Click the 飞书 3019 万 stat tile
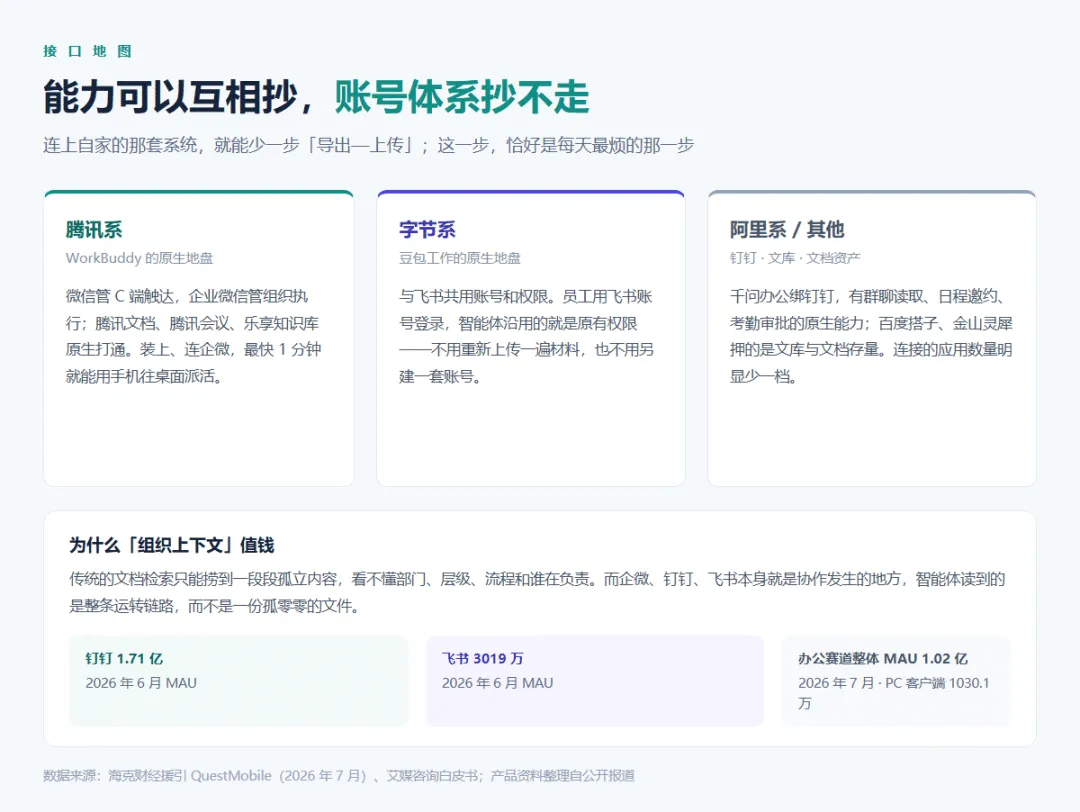1080x812 pixels. (594, 680)
